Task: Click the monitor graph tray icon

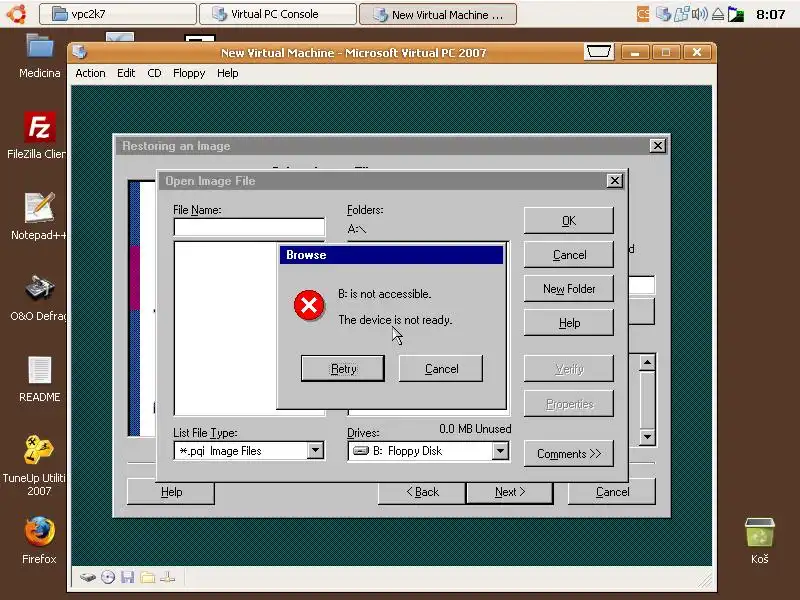Action: coord(735,14)
